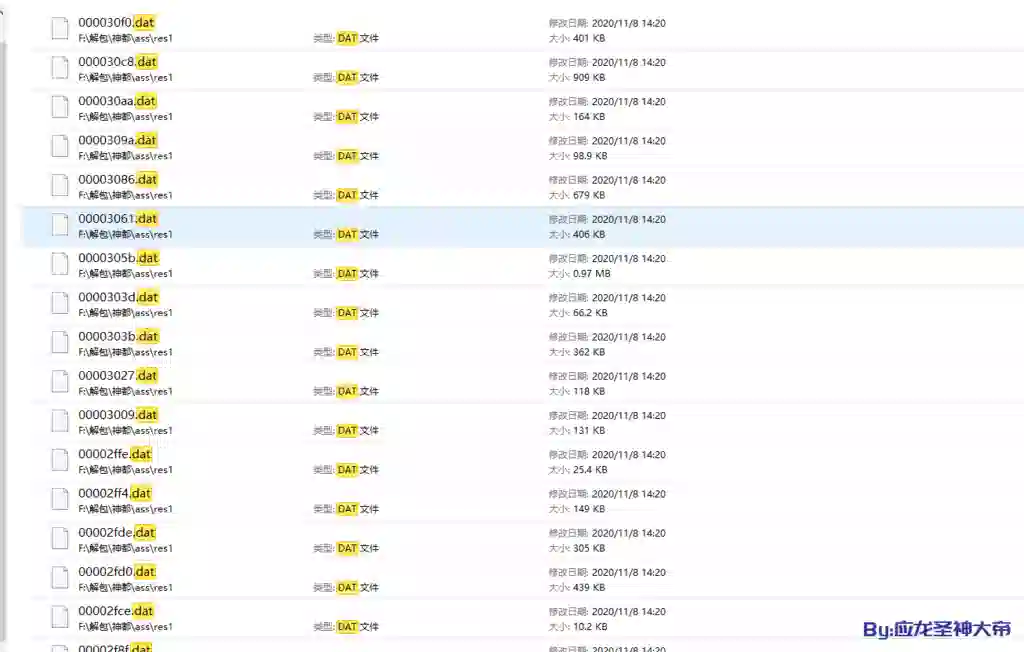
Task: Click the modified date of 000030aa.dat
Action: 628,101
